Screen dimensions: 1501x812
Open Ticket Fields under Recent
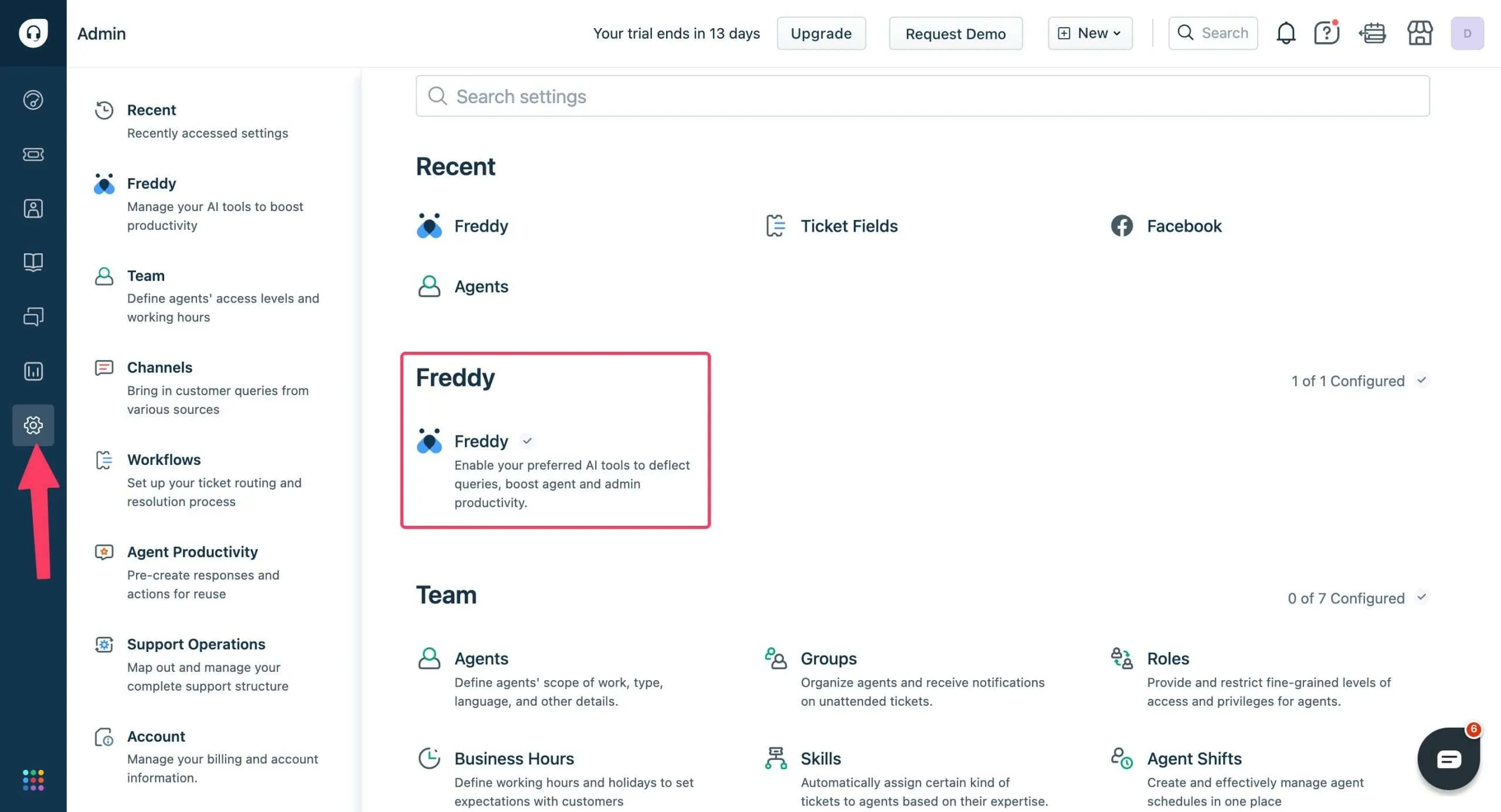[831, 226]
